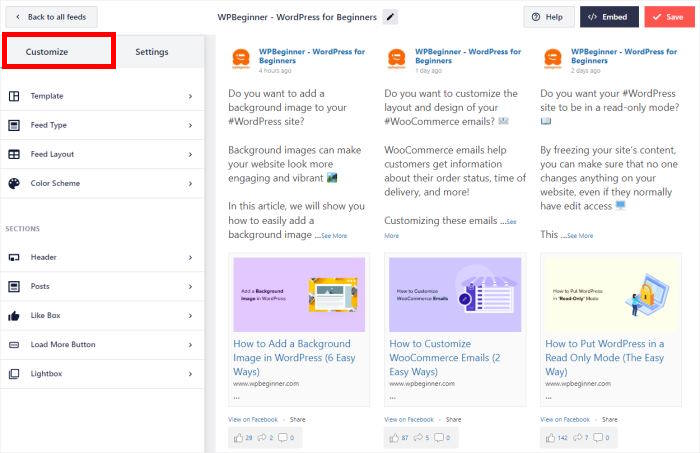
Task: Click WPBeginner avatar on 2 days ago post
Action: [553, 58]
